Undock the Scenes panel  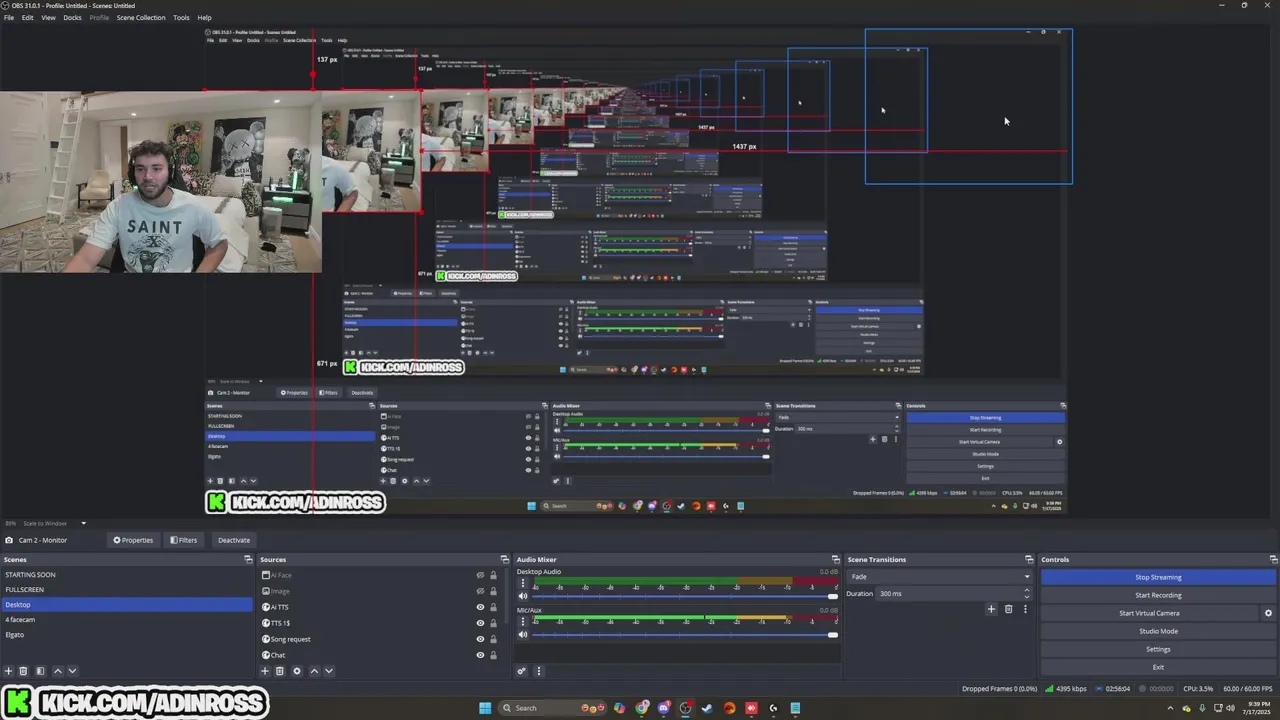248,559
